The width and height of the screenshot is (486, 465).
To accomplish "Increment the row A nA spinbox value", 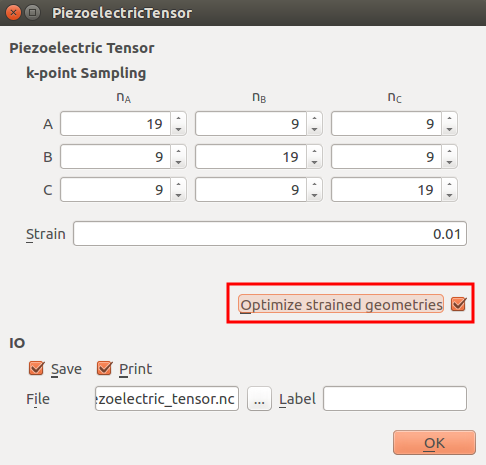I will tap(179, 118).
